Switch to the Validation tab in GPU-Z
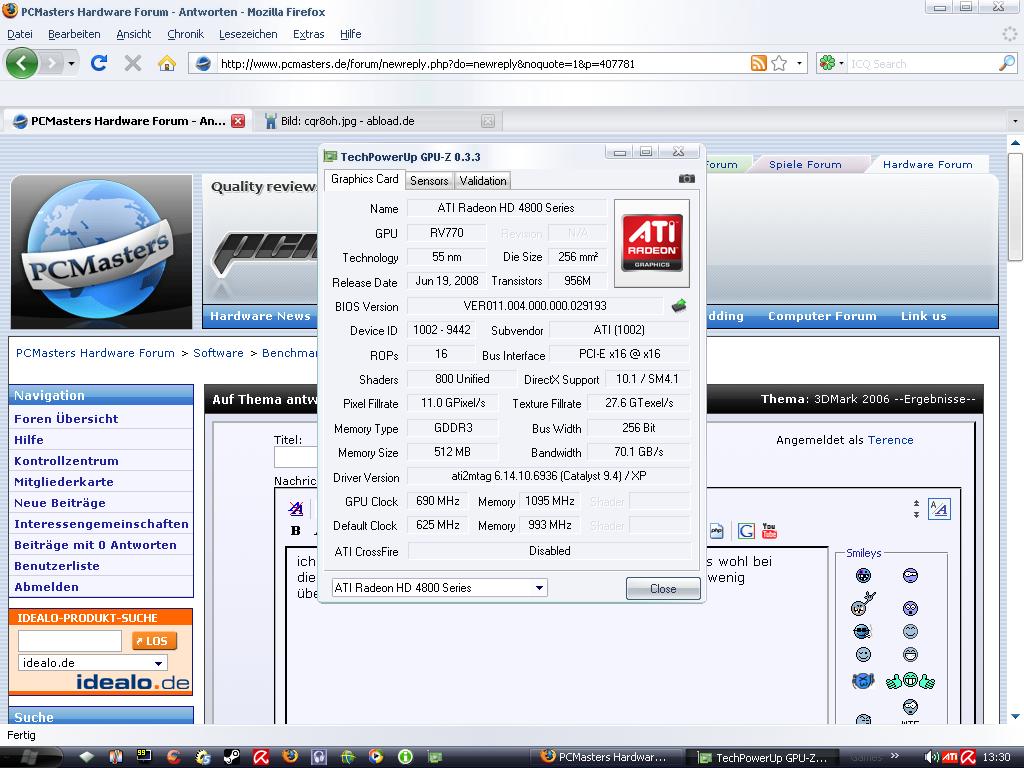The height and width of the screenshot is (768, 1024). pos(483,181)
